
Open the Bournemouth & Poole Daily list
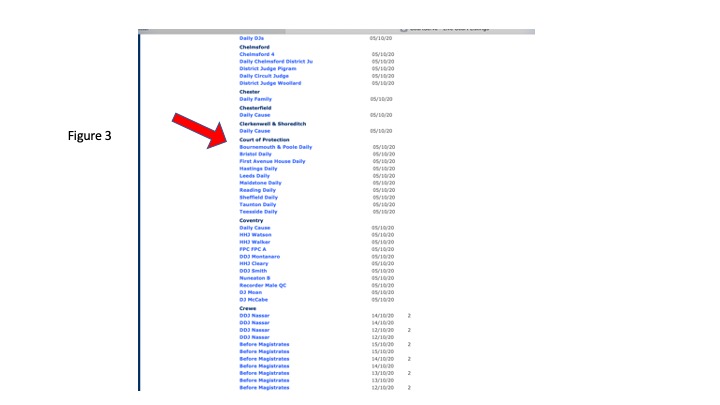275,147
